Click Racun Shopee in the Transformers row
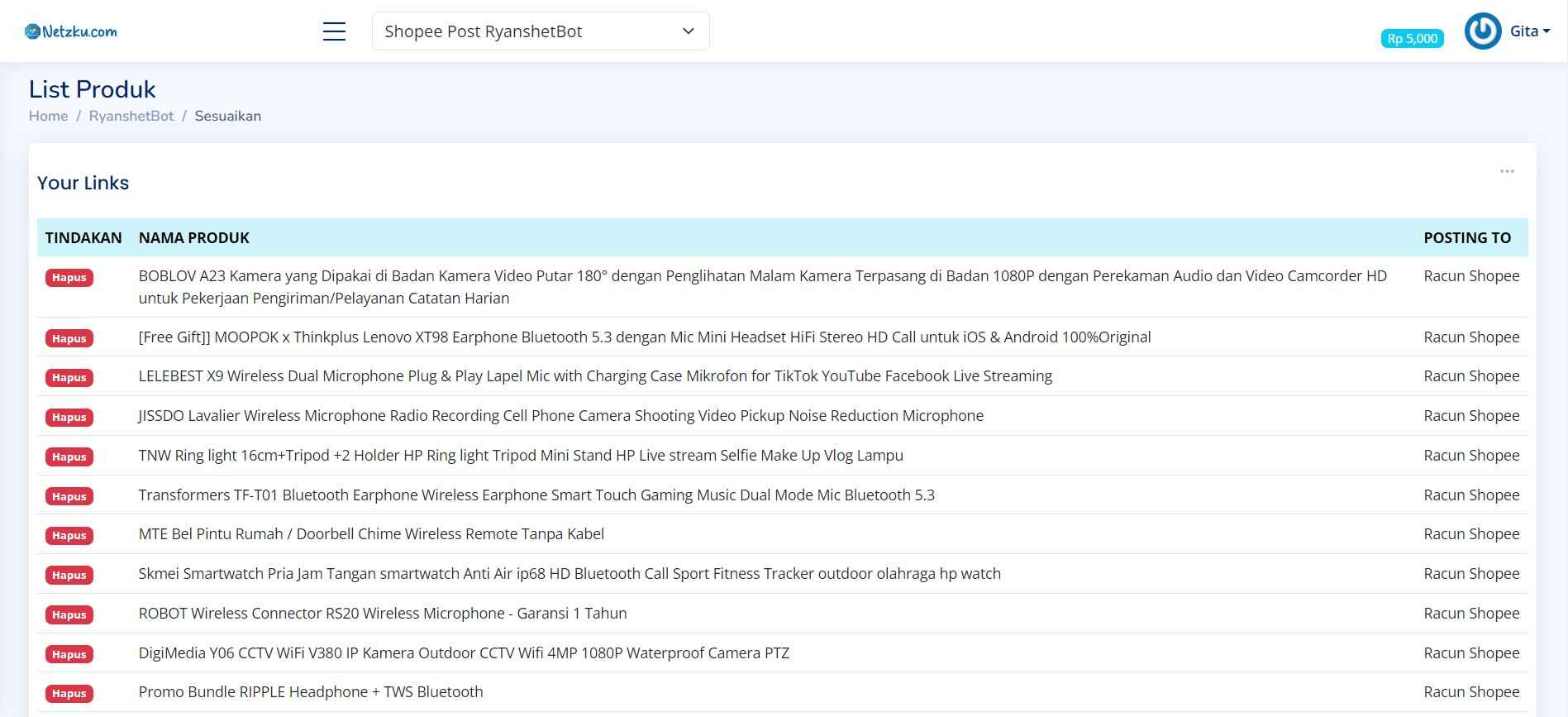This screenshot has height=717, width=1568. (x=1471, y=495)
